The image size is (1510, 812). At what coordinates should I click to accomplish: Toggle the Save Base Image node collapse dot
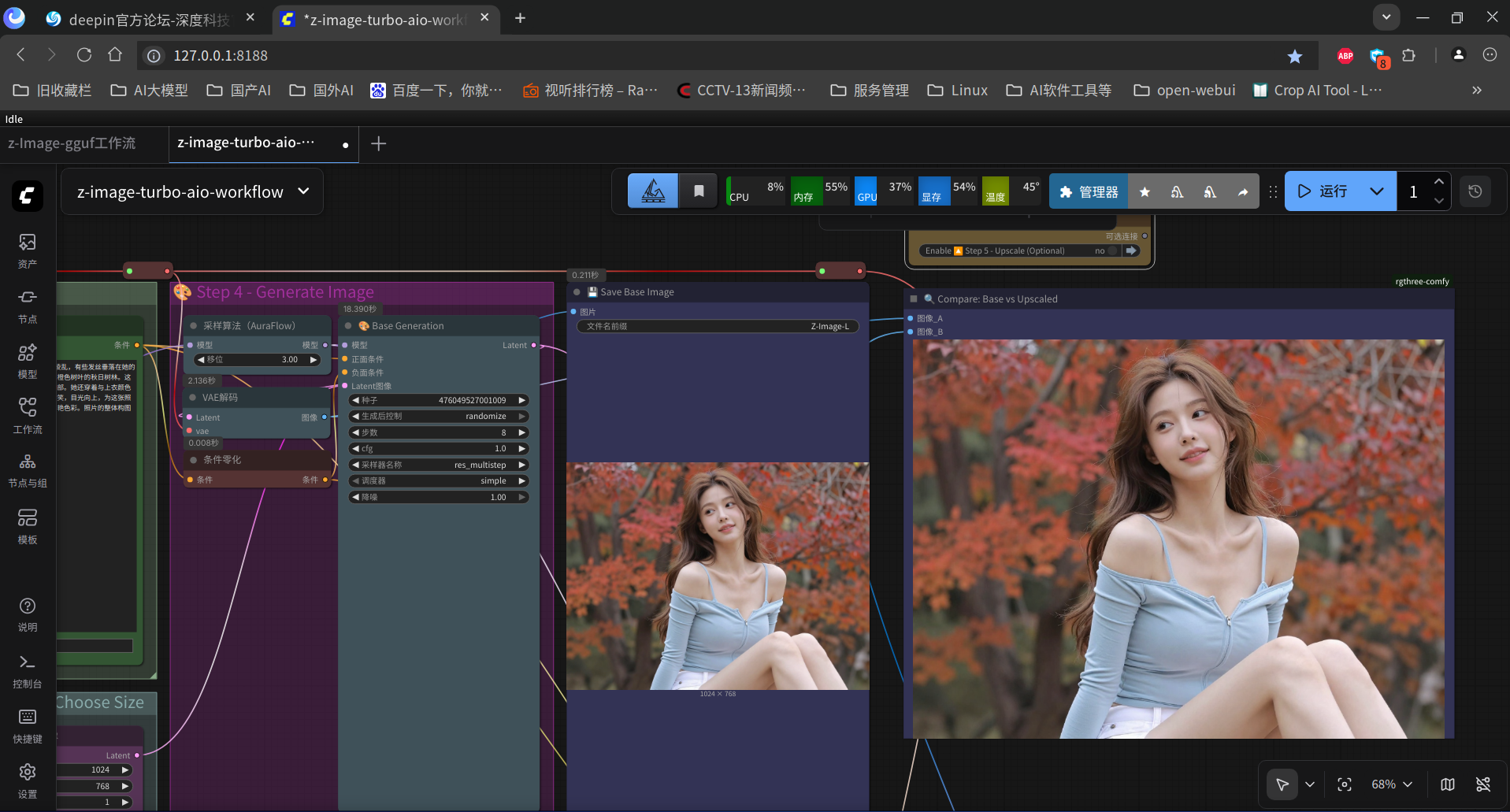pos(577,292)
